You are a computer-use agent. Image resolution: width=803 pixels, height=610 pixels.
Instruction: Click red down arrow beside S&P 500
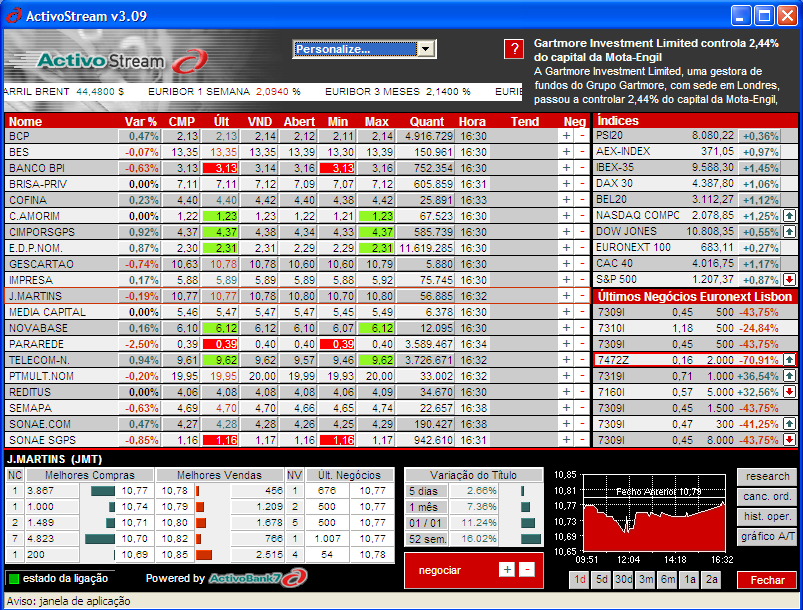tap(789, 280)
